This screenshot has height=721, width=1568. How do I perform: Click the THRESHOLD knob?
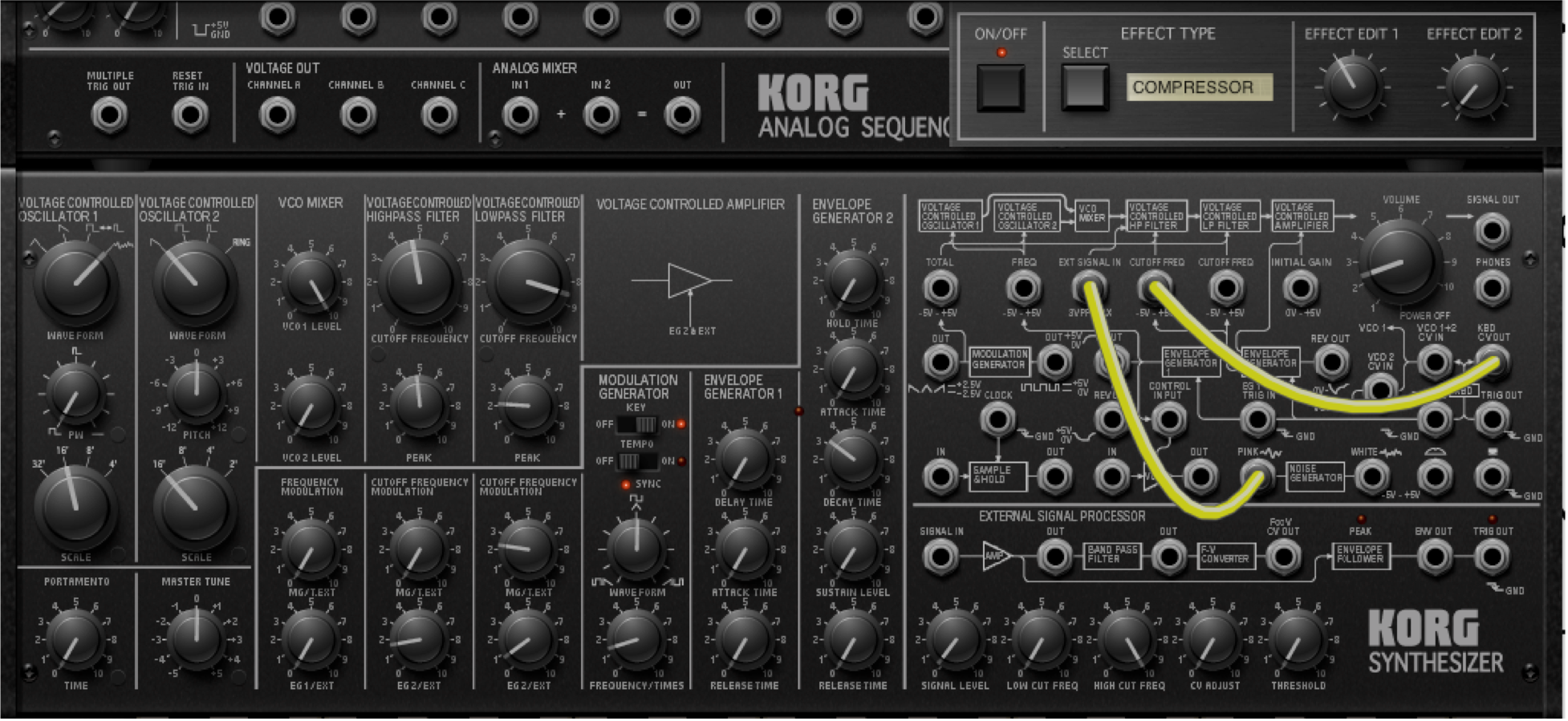[1298, 639]
